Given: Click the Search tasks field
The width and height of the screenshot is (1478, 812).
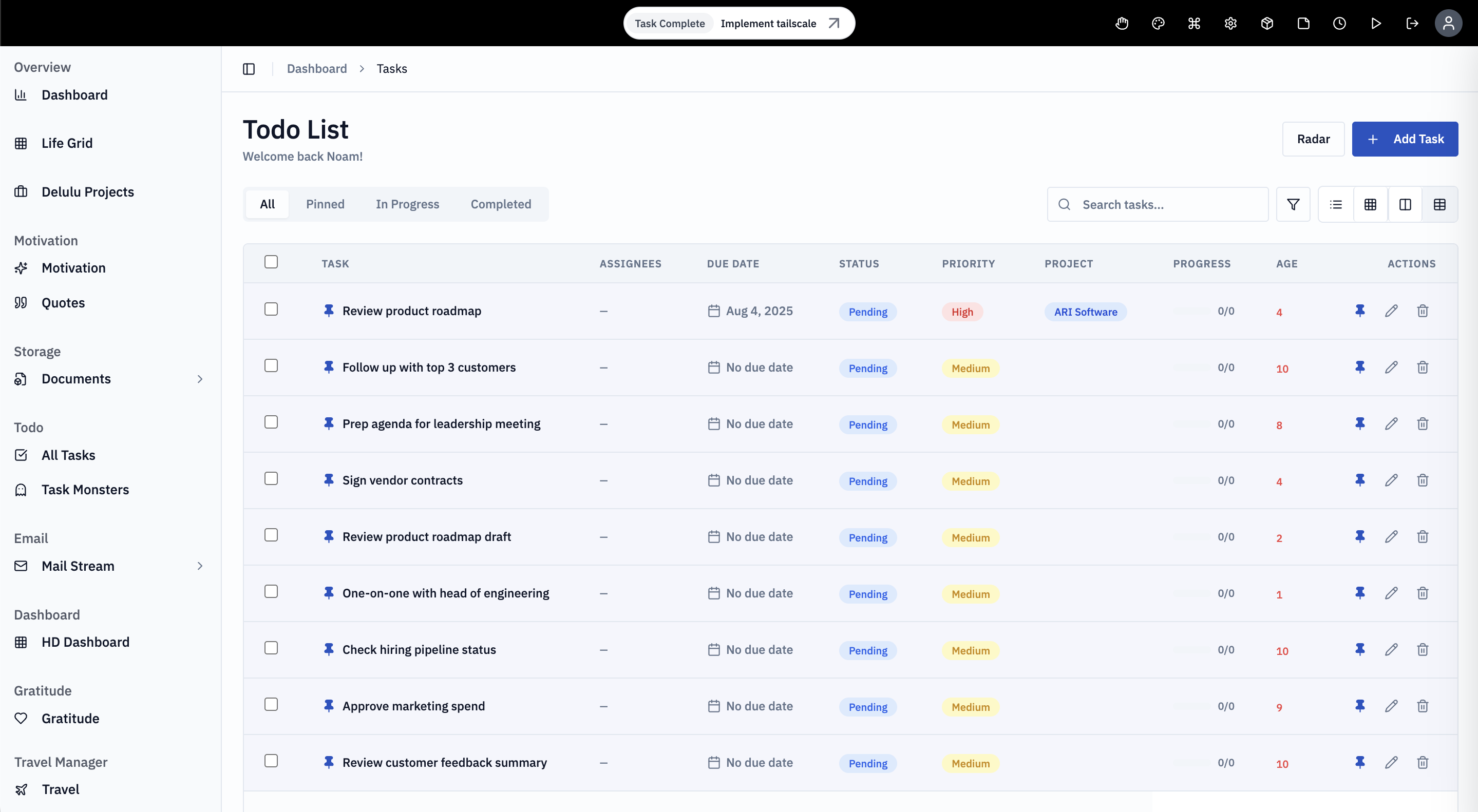Looking at the screenshot, I should pyautogui.click(x=1157, y=204).
